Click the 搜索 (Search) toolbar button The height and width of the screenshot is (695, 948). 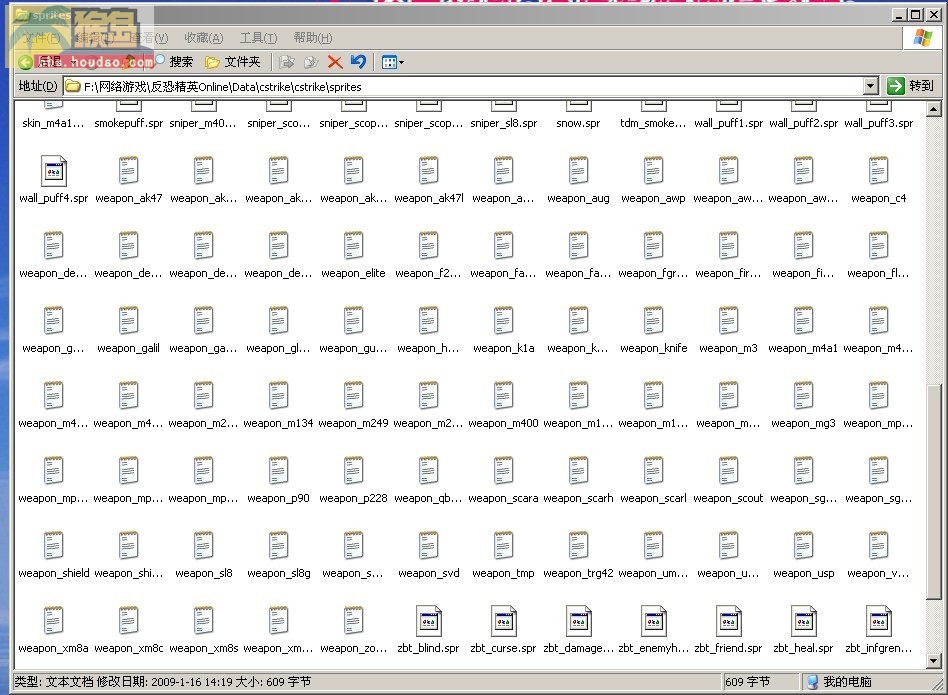[x=174, y=62]
